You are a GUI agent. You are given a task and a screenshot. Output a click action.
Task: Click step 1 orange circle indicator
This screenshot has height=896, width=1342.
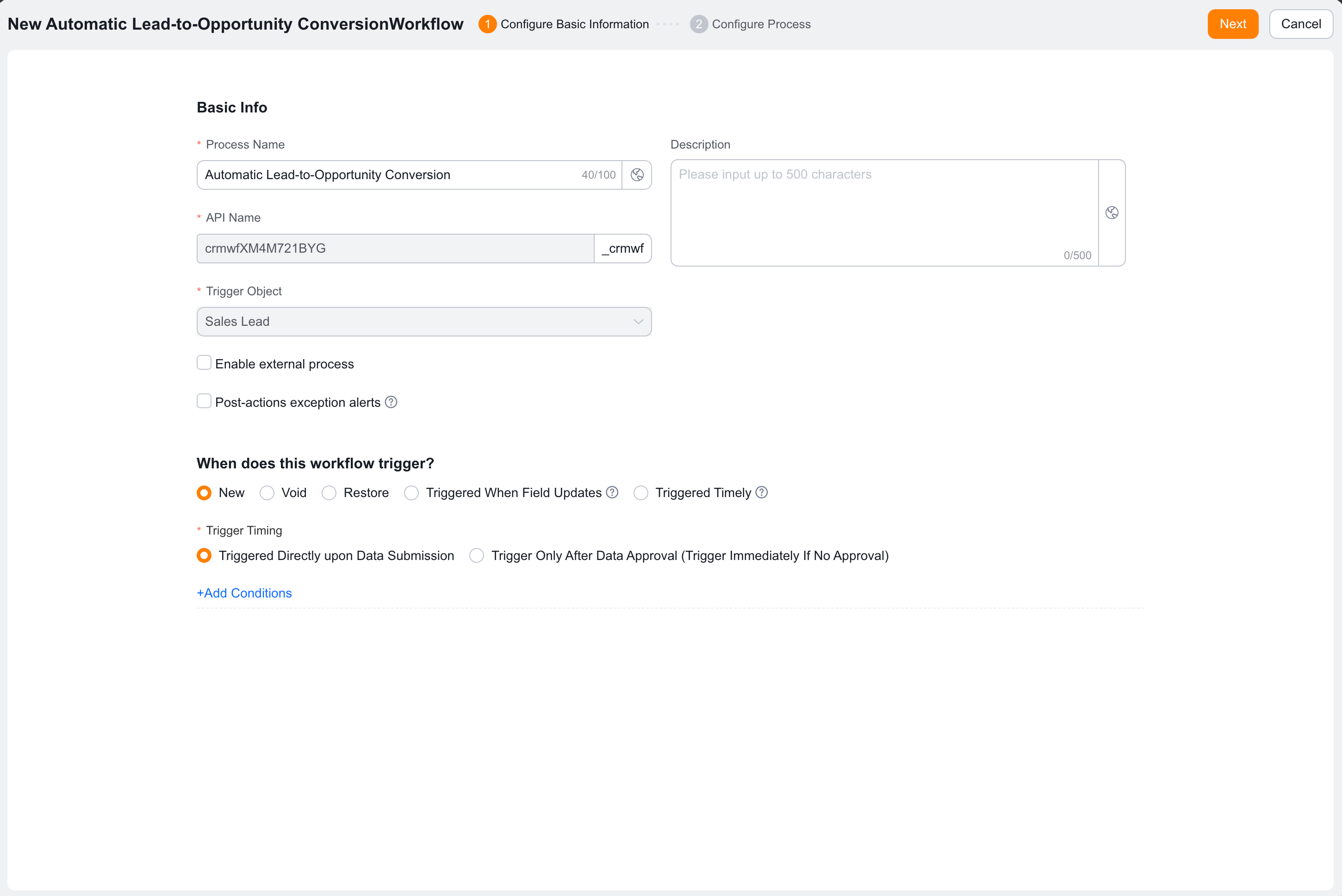coord(487,24)
